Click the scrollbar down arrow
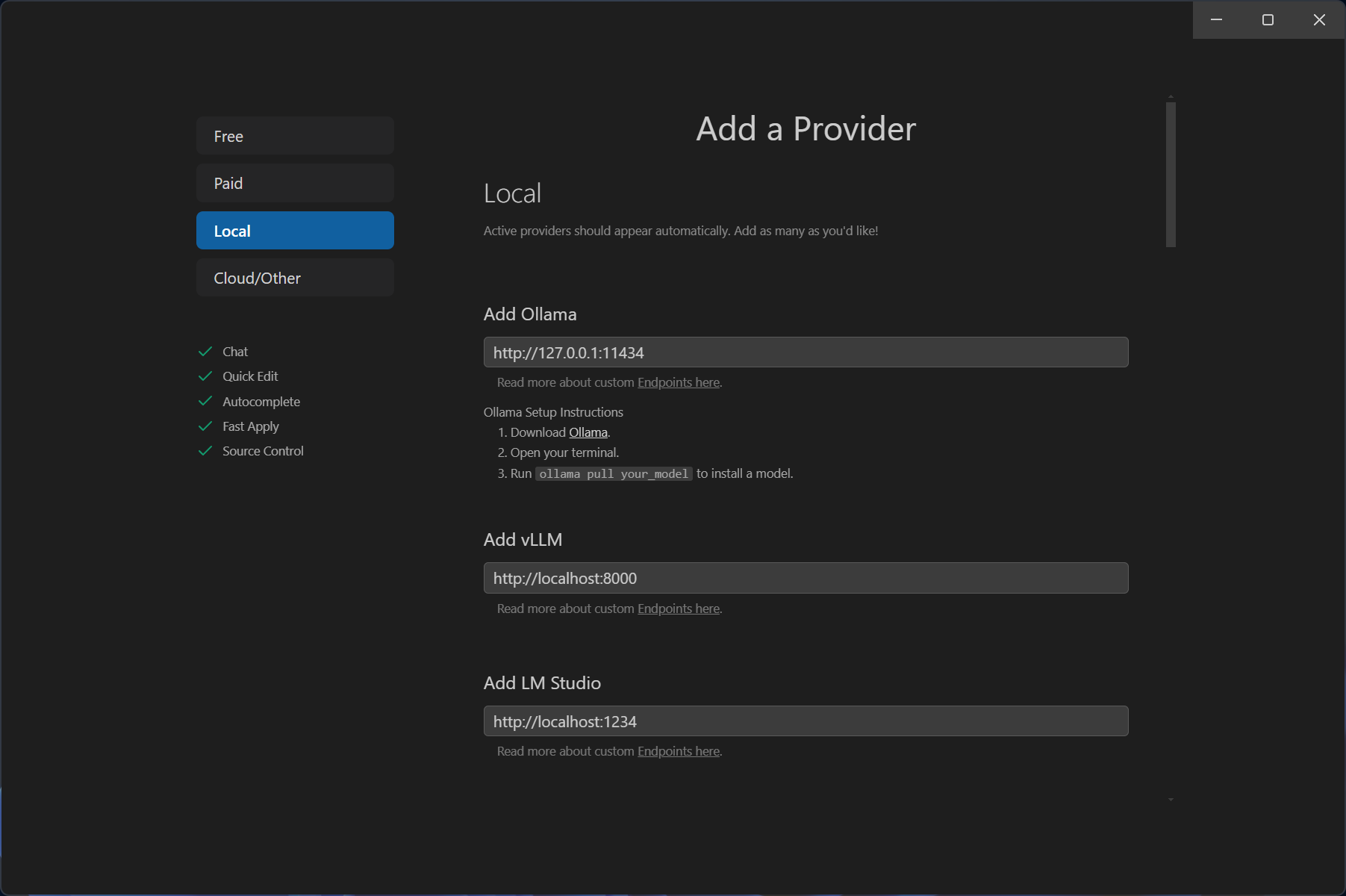 [x=1171, y=800]
